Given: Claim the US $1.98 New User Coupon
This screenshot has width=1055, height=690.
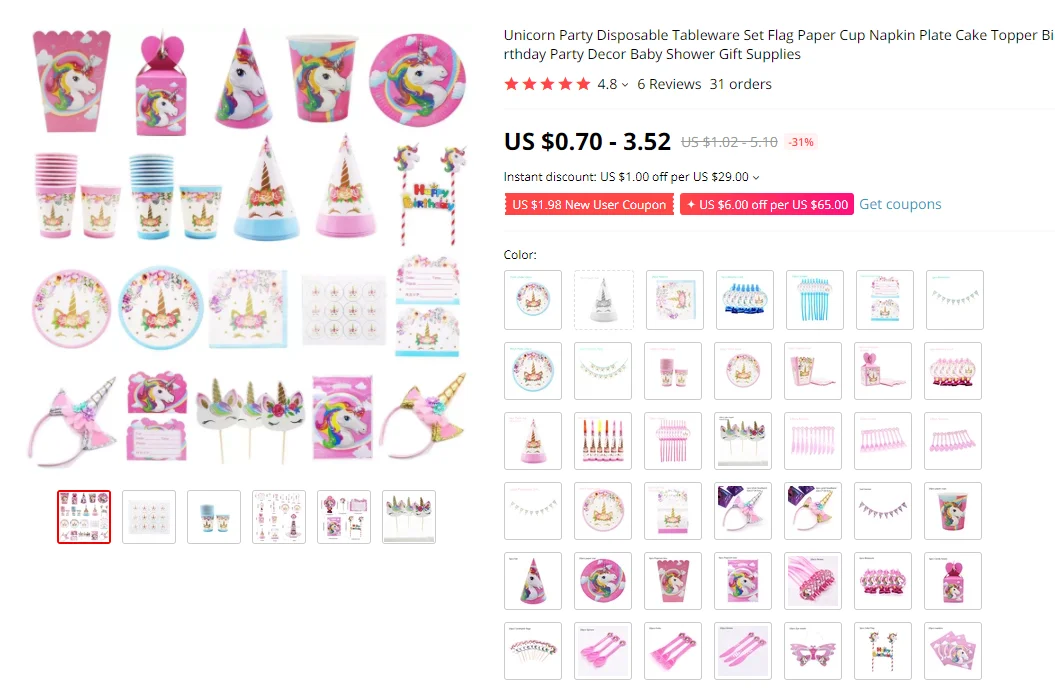Looking at the screenshot, I should click(x=589, y=204).
